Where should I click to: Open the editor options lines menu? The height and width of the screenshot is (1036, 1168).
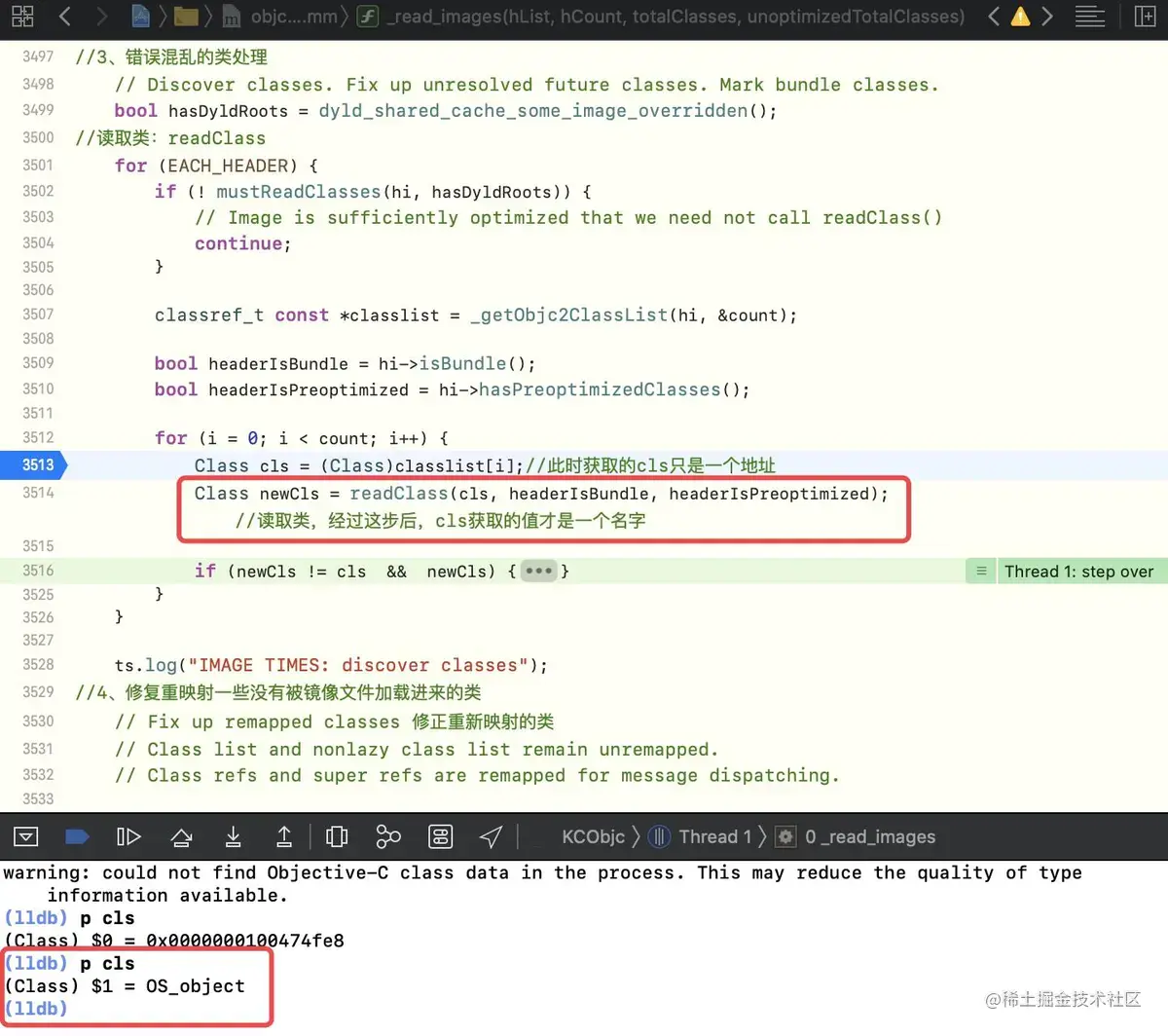(x=1090, y=16)
